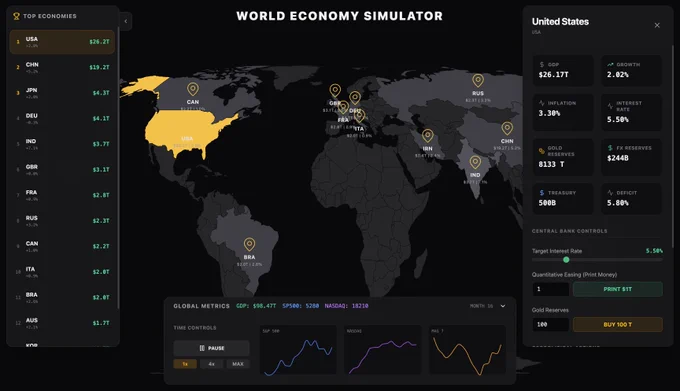Click the Canada map pin marker
This screenshot has width=680, height=391.
pyautogui.click(x=193, y=89)
